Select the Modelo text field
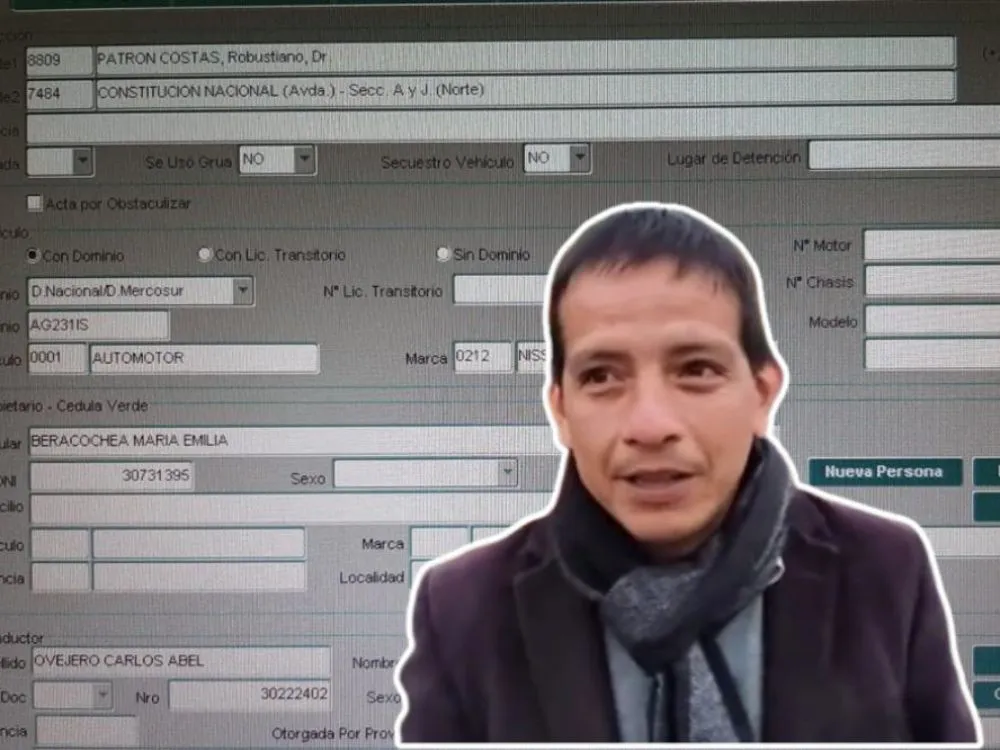Viewport: 1000px width, 750px height. 930,320
